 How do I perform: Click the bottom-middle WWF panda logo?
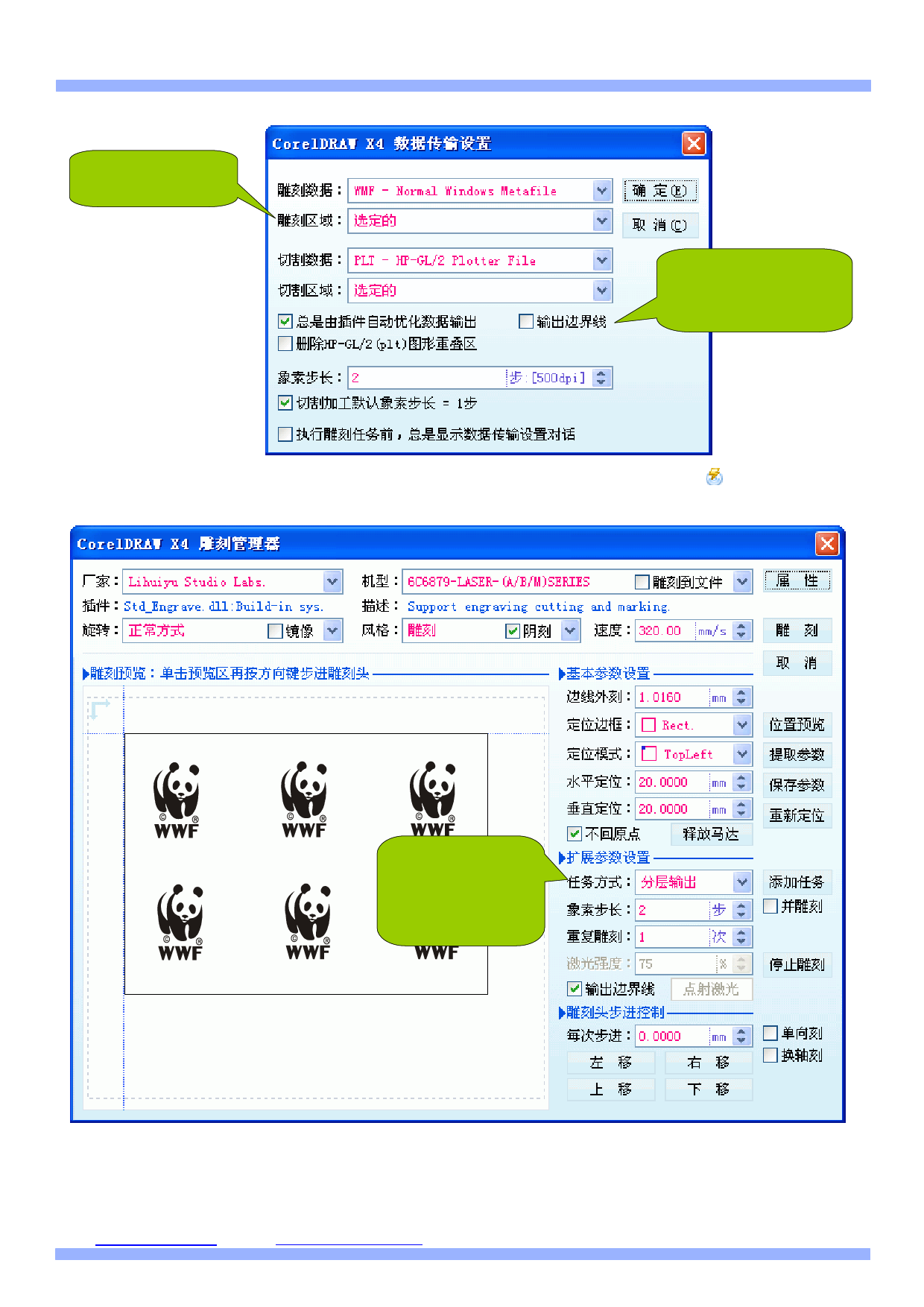click(x=308, y=922)
